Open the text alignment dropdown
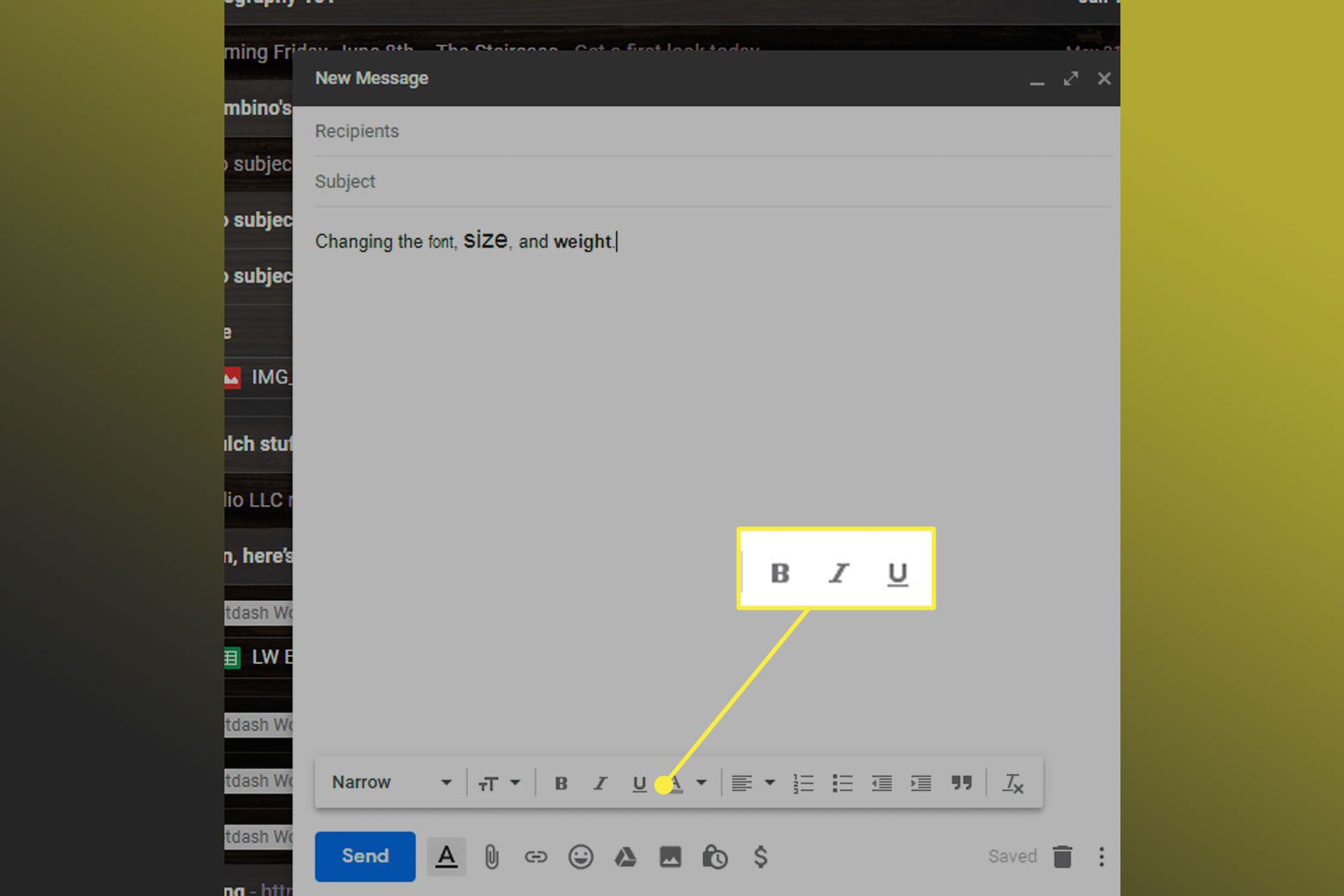The width and height of the screenshot is (1344, 896). (752, 782)
